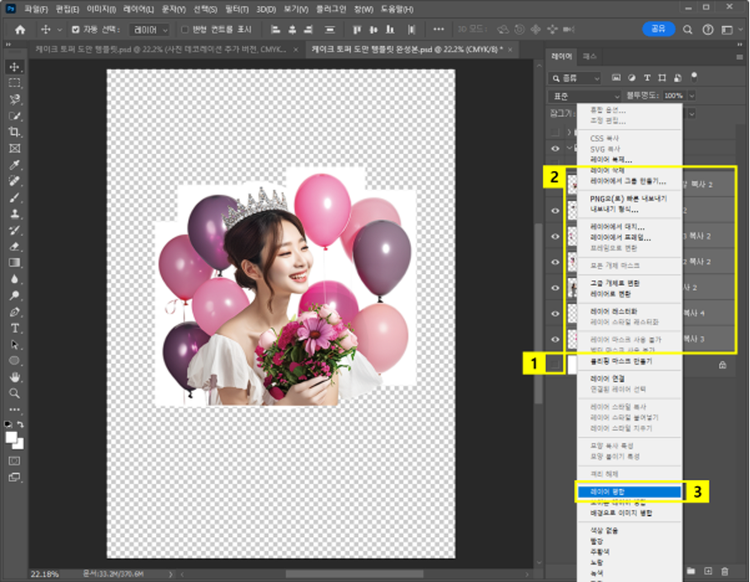Image resolution: width=750 pixels, height=582 pixels.
Task: Select the Brush tool
Action: [x=15, y=197]
